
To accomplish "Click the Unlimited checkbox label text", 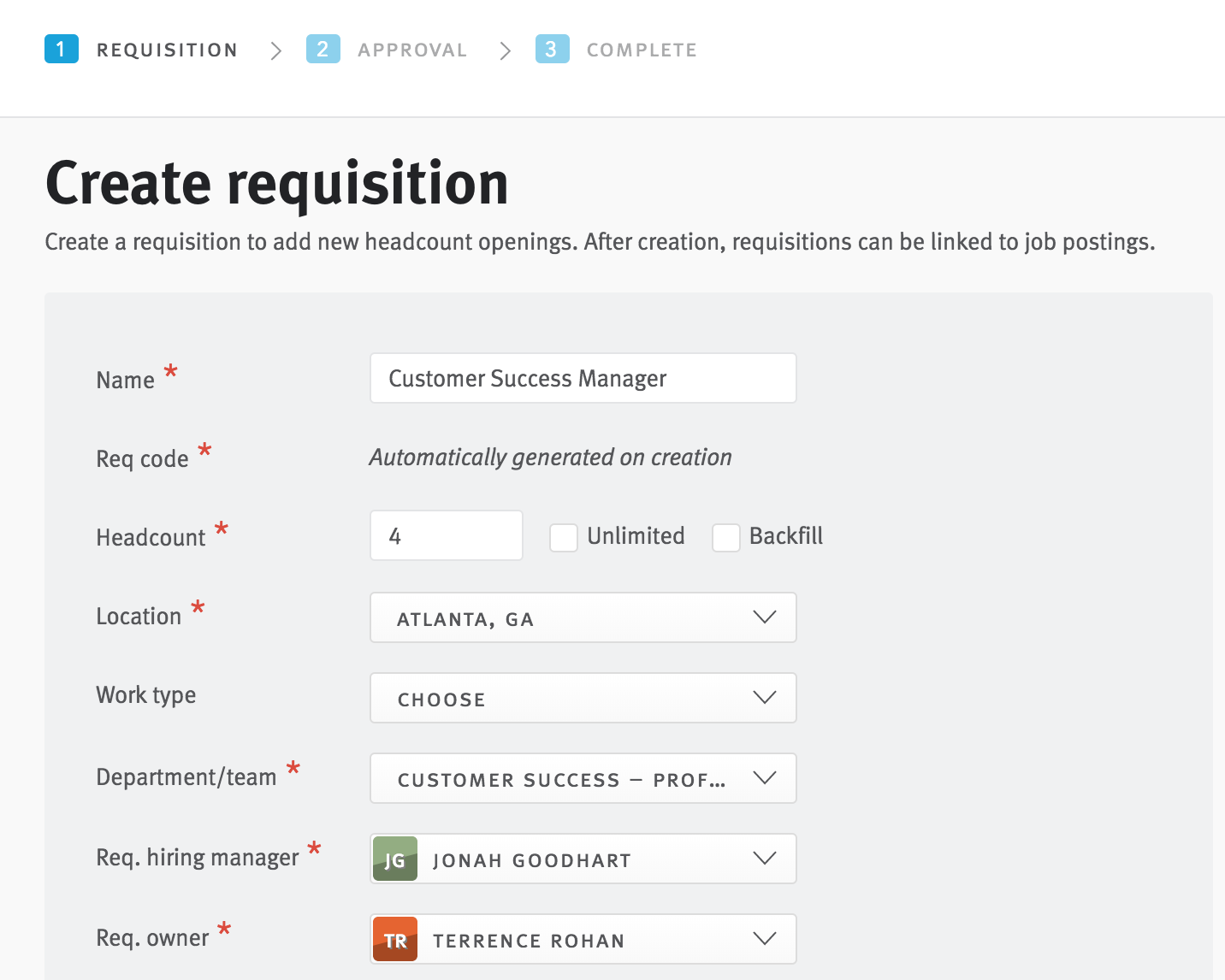I will [636, 536].
